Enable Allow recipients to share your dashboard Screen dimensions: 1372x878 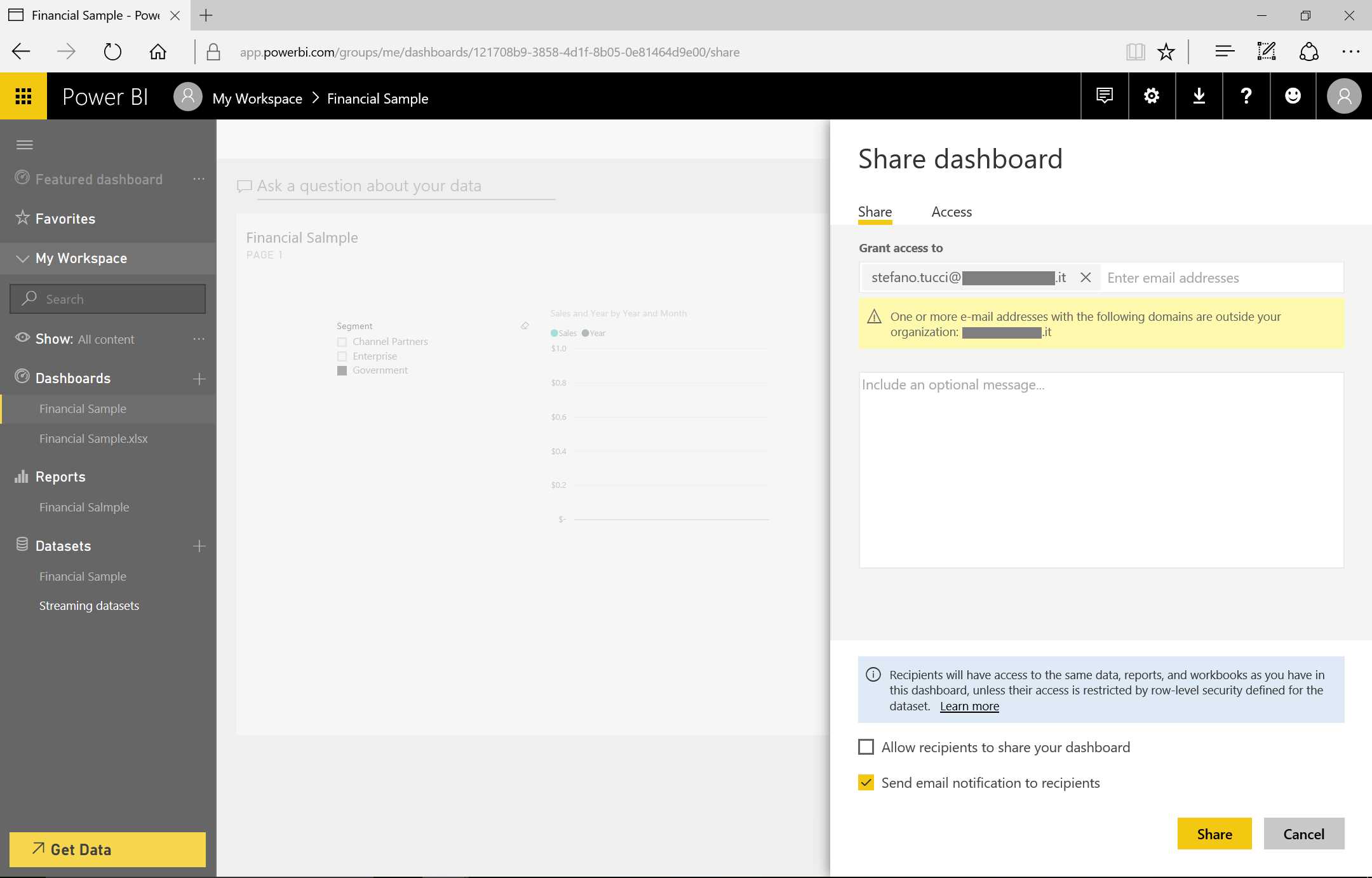click(866, 746)
